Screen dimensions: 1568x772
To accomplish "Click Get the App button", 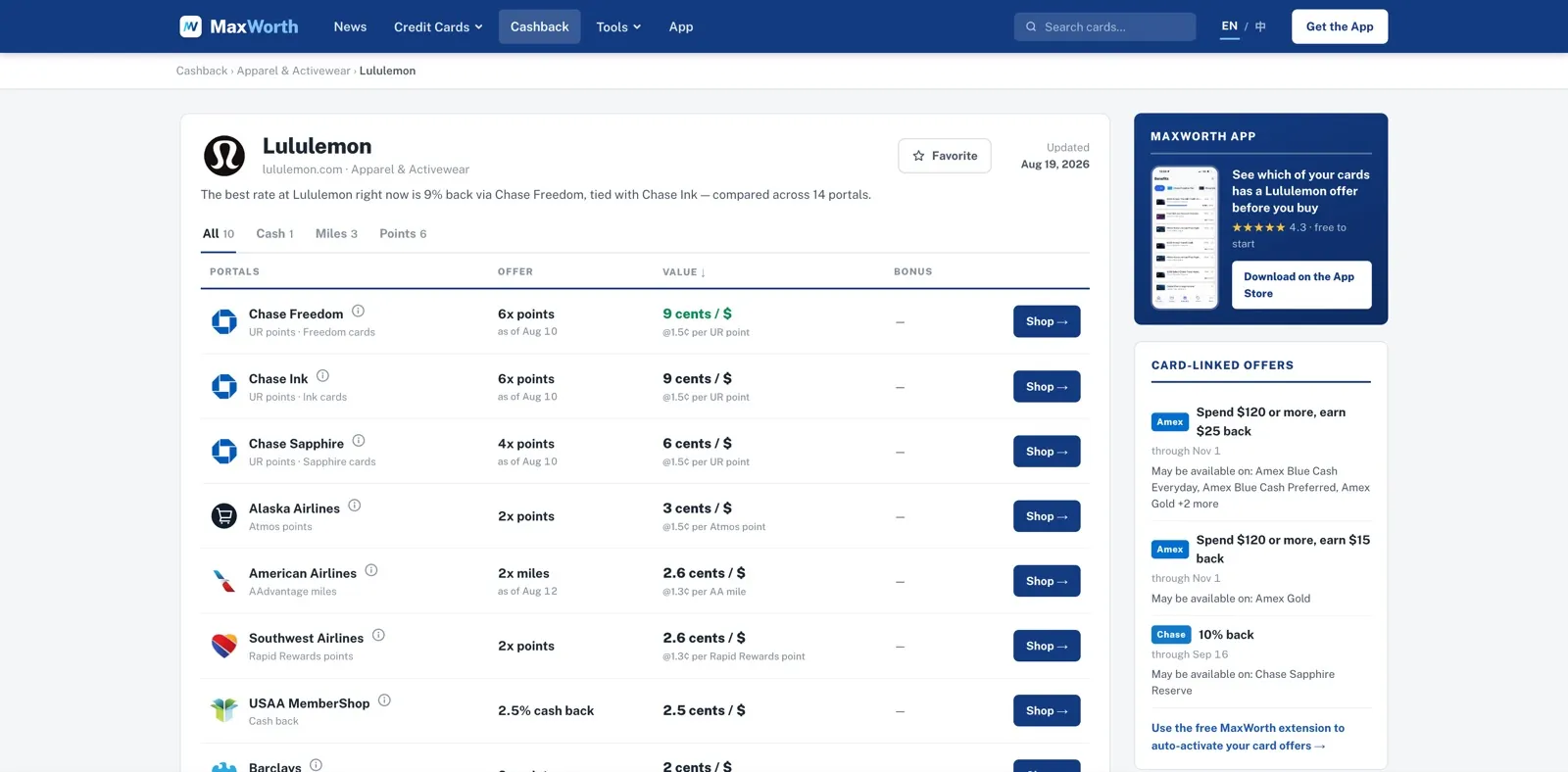I will point(1339,26).
